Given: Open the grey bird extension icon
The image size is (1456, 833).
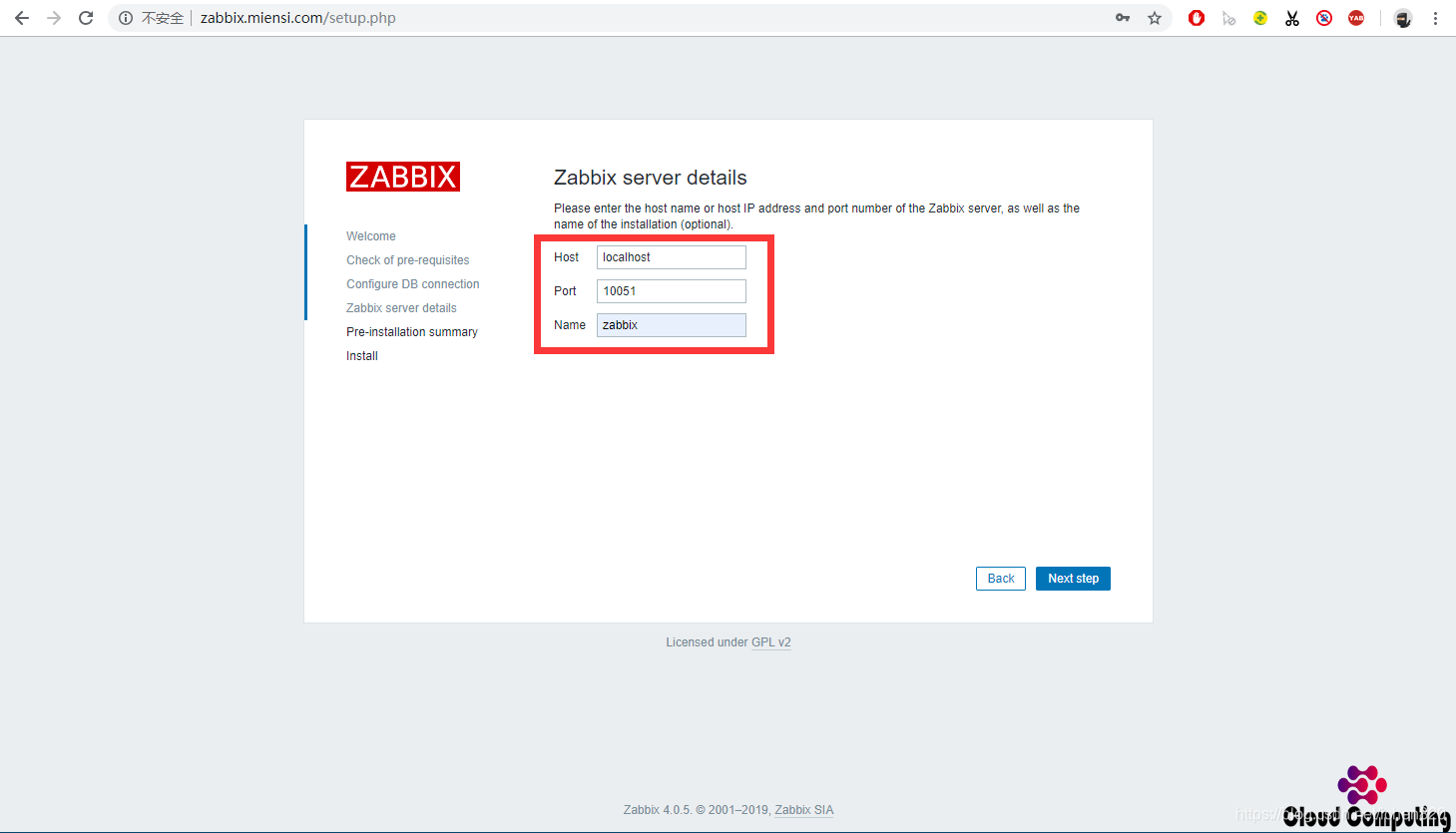Looking at the screenshot, I should [1228, 18].
